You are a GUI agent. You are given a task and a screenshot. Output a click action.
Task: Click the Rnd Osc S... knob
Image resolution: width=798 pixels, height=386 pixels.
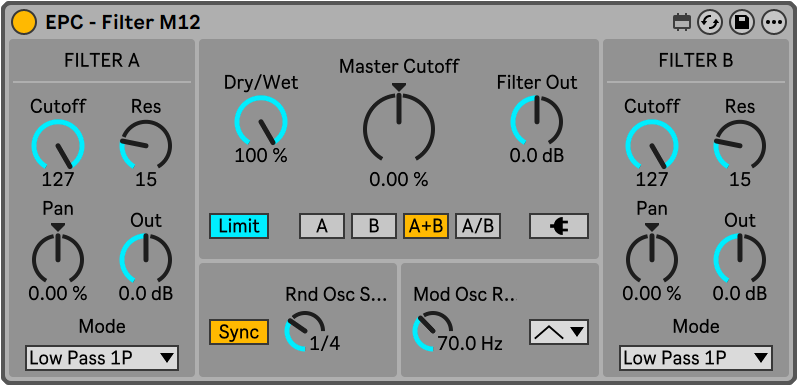(x=304, y=331)
